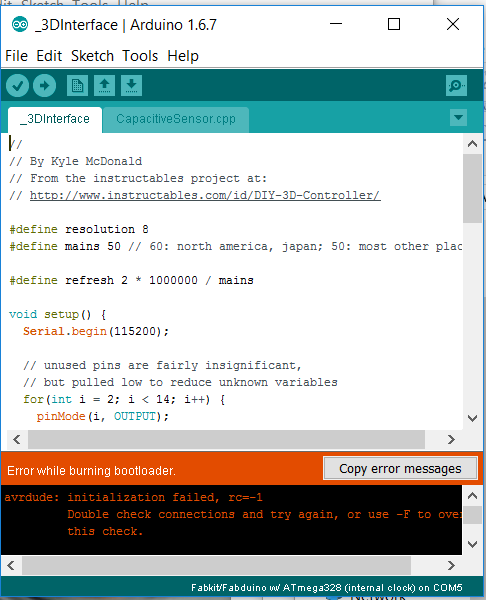Open the Sketch menu
486x600 pixels.
92,56
